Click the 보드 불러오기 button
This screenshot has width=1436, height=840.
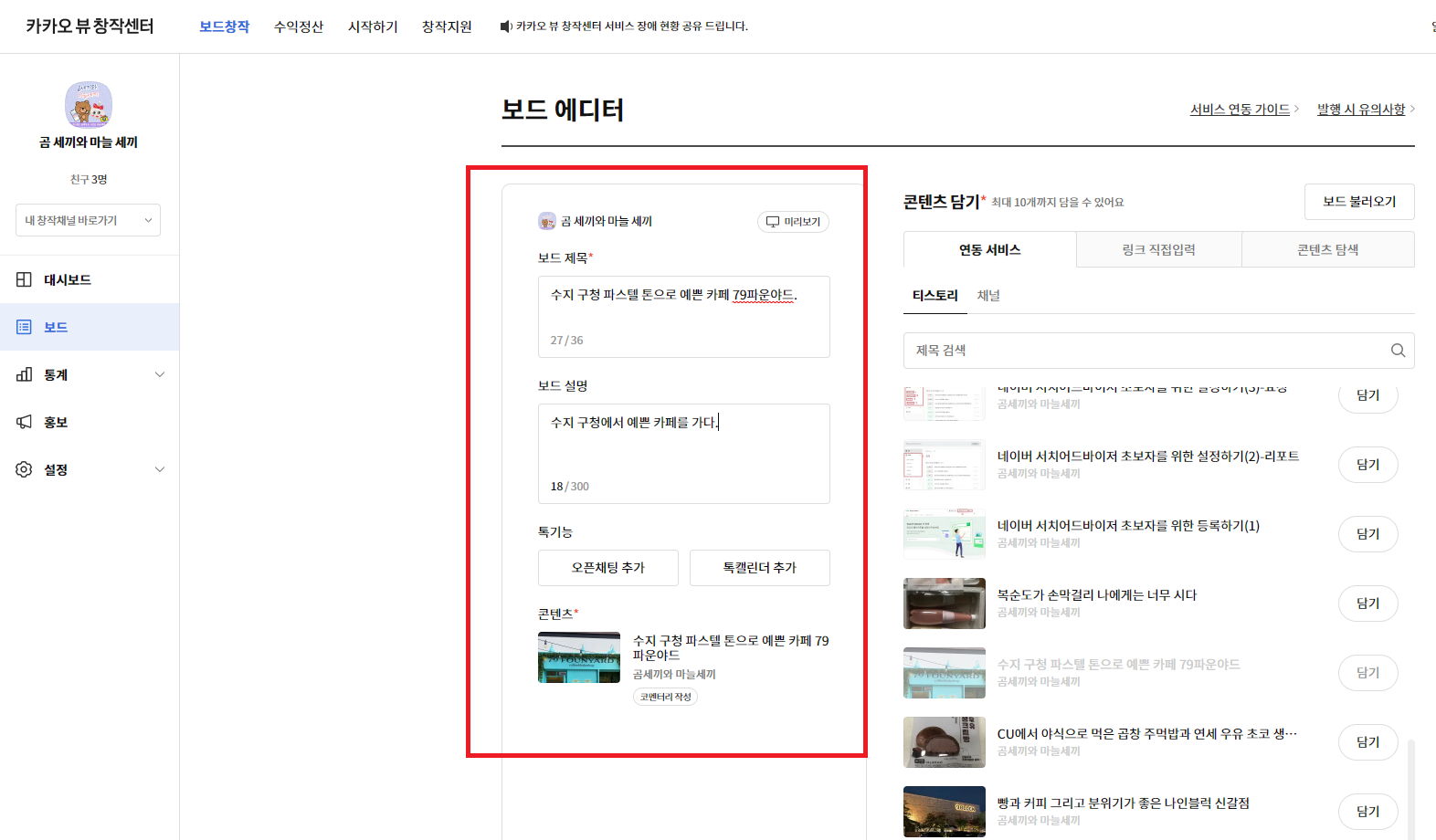point(1359,202)
